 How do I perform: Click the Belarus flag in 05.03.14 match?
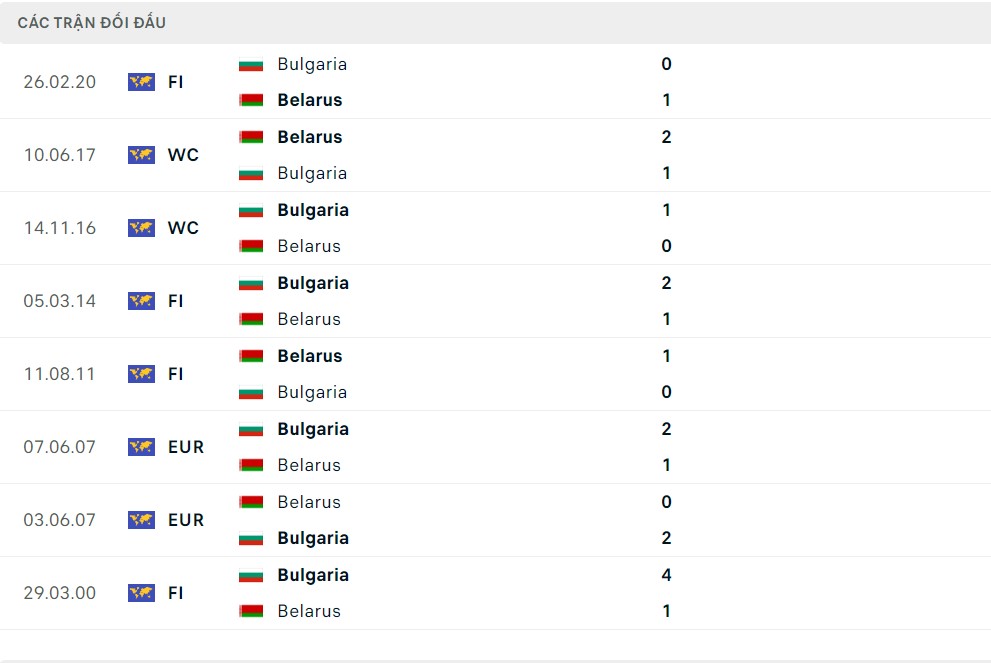pyautogui.click(x=251, y=320)
